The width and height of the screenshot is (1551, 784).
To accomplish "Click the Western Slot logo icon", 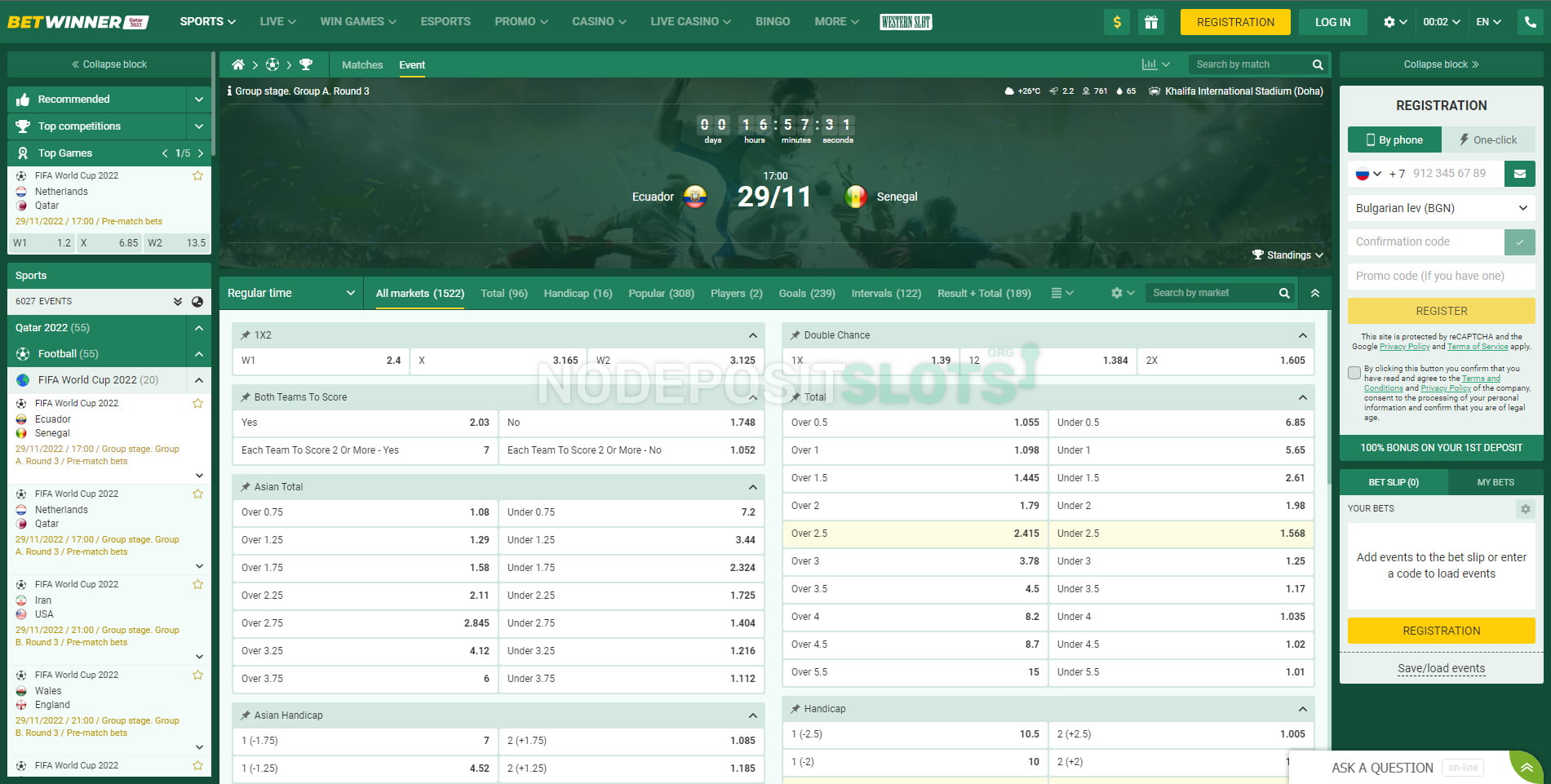I will tap(906, 22).
